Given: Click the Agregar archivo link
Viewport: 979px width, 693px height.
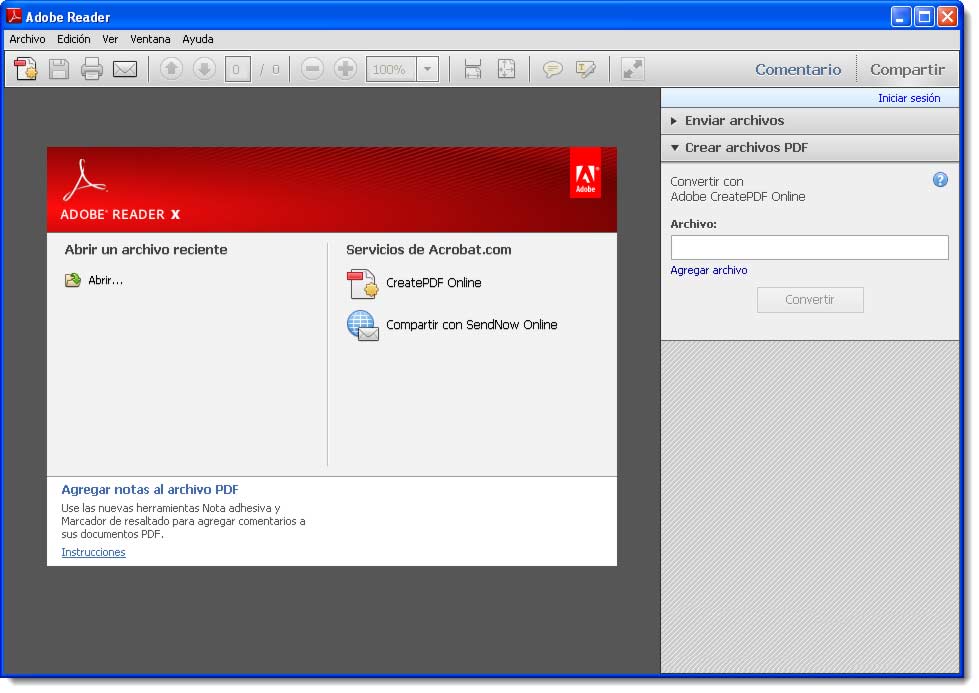Looking at the screenshot, I should click(709, 270).
